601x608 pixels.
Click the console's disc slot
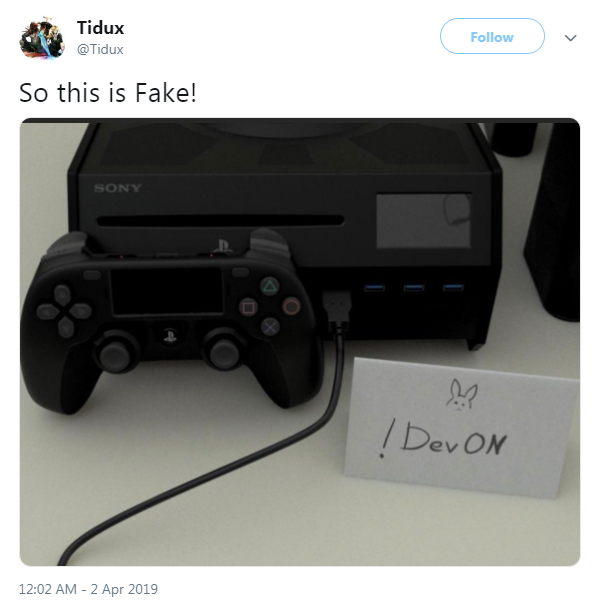[220, 221]
